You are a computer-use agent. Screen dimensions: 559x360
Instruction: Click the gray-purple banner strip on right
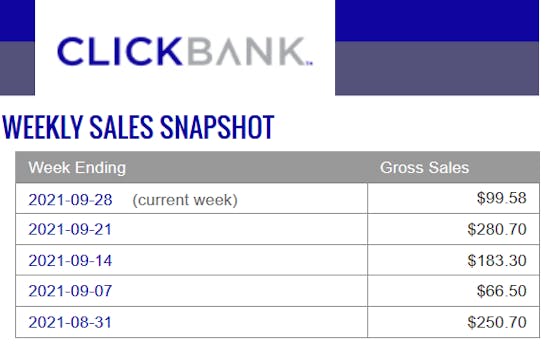point(437,68)
